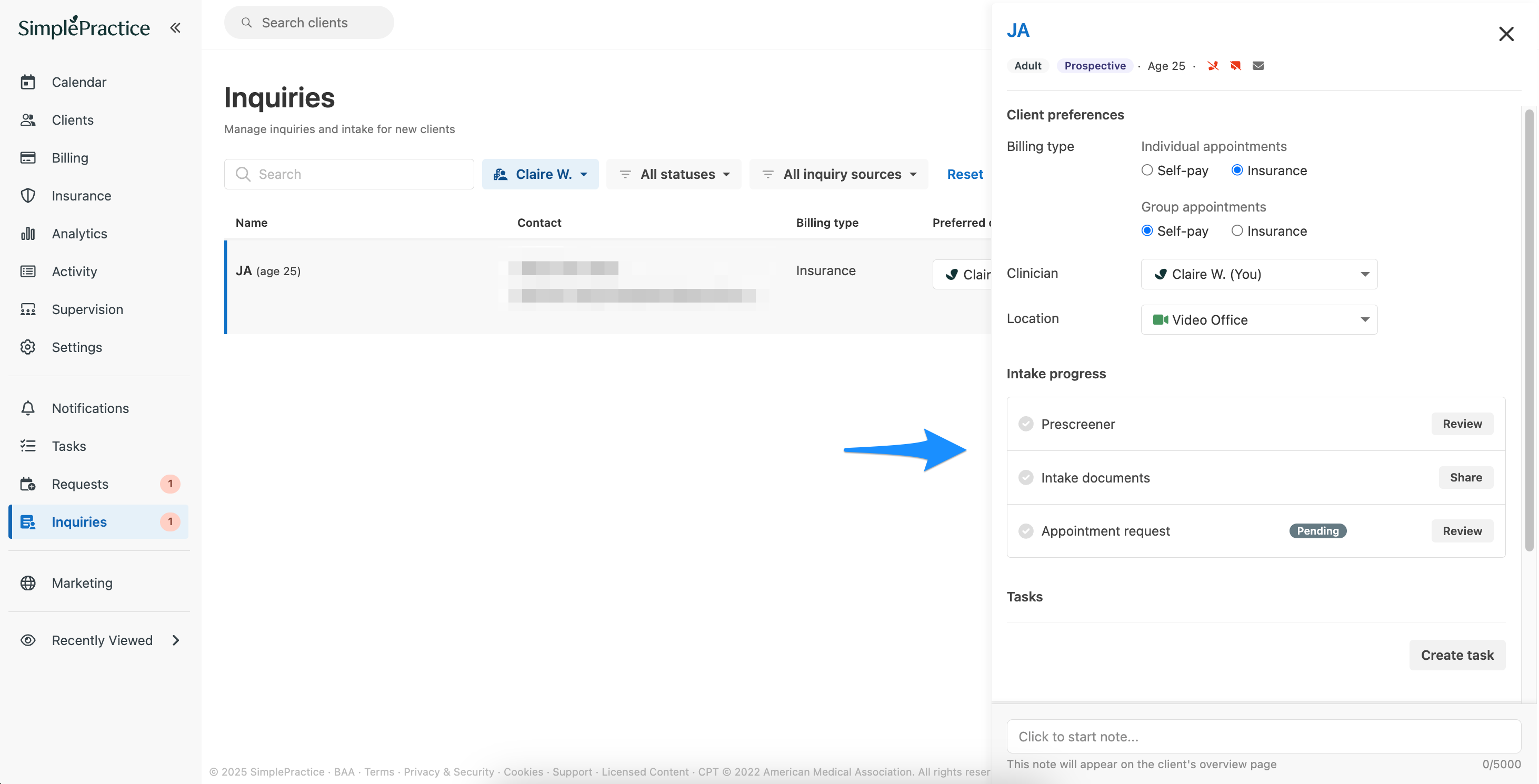Select Self-pay for group appointments

(1146, 230)
